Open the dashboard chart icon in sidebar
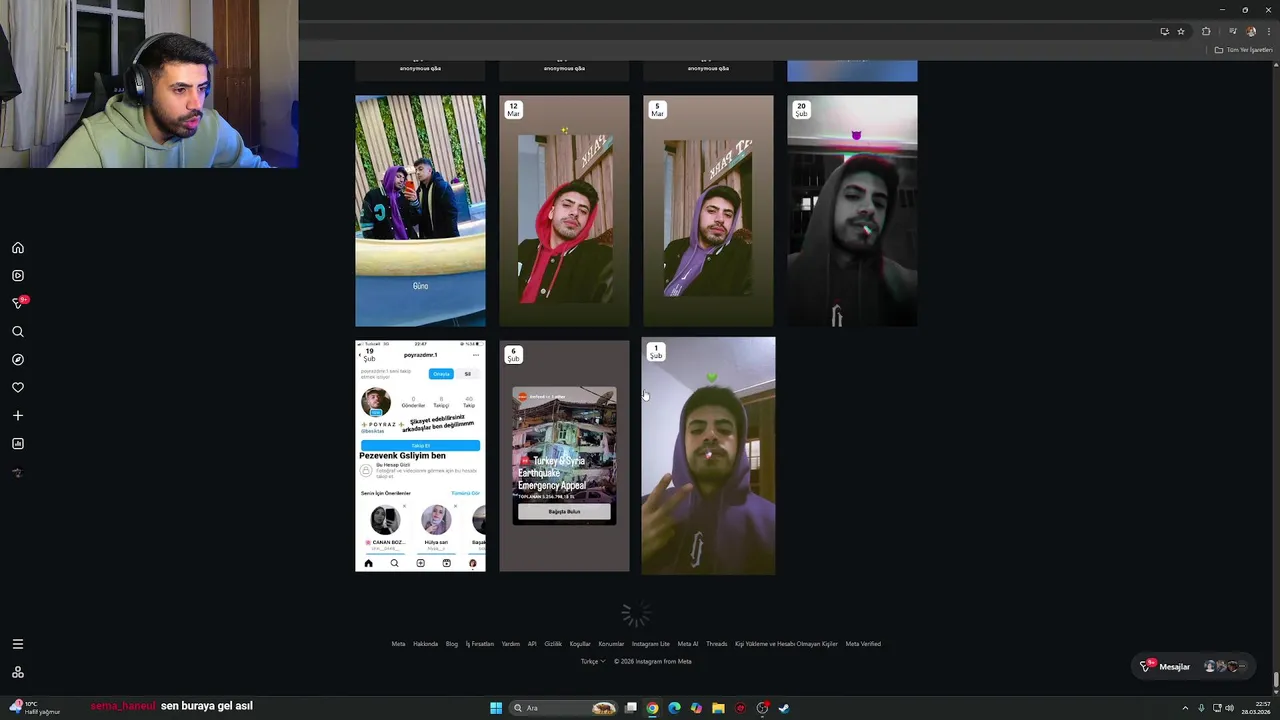The image size is (1280, 720). (18, 444)
